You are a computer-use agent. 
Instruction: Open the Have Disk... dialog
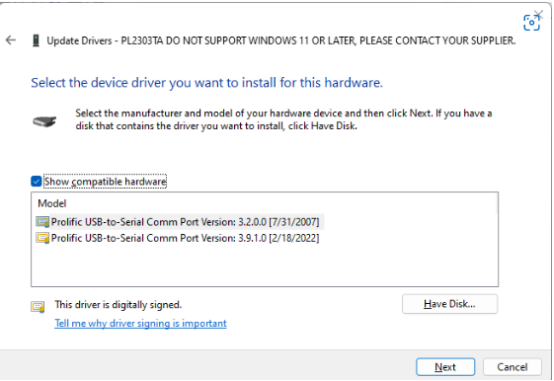point(450,304)
